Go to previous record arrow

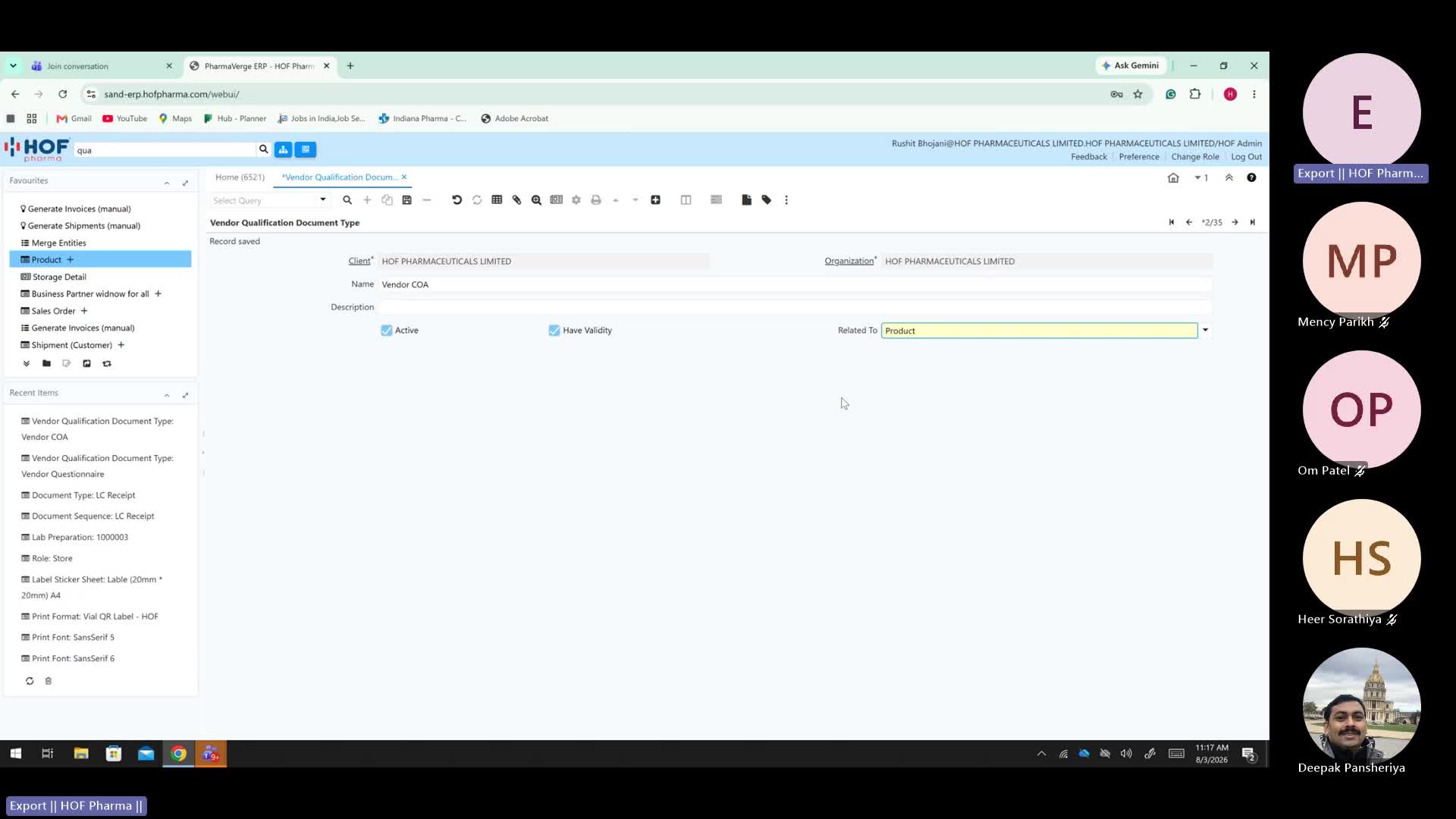pos(1189,222)
